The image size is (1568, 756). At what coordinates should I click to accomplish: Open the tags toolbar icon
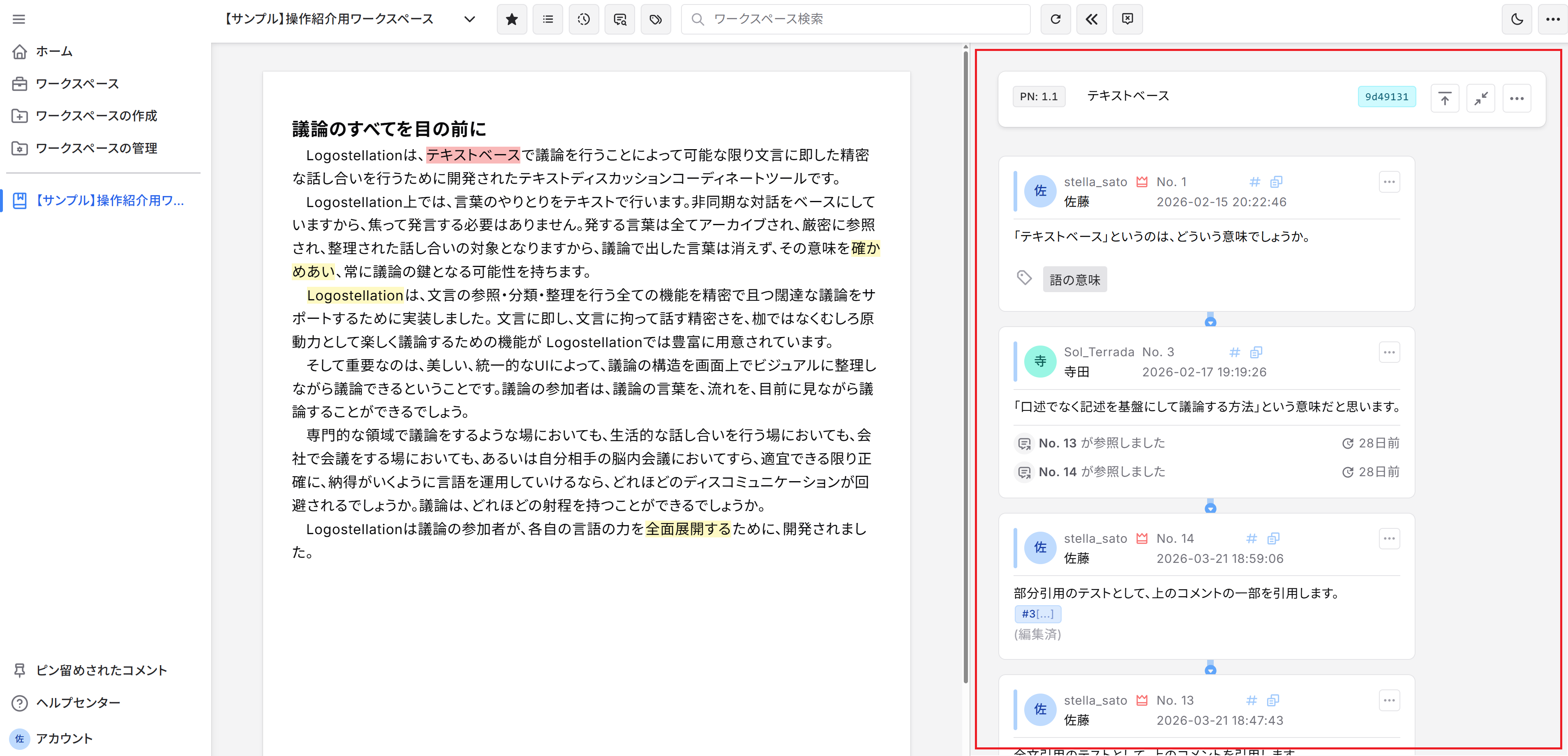coord(656,19)
